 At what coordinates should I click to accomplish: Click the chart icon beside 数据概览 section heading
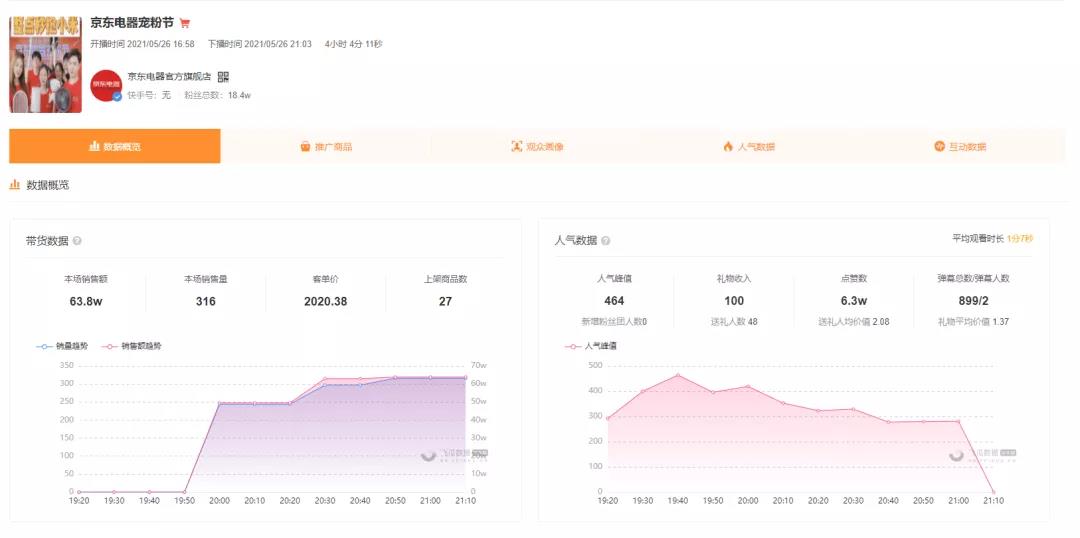14,185
